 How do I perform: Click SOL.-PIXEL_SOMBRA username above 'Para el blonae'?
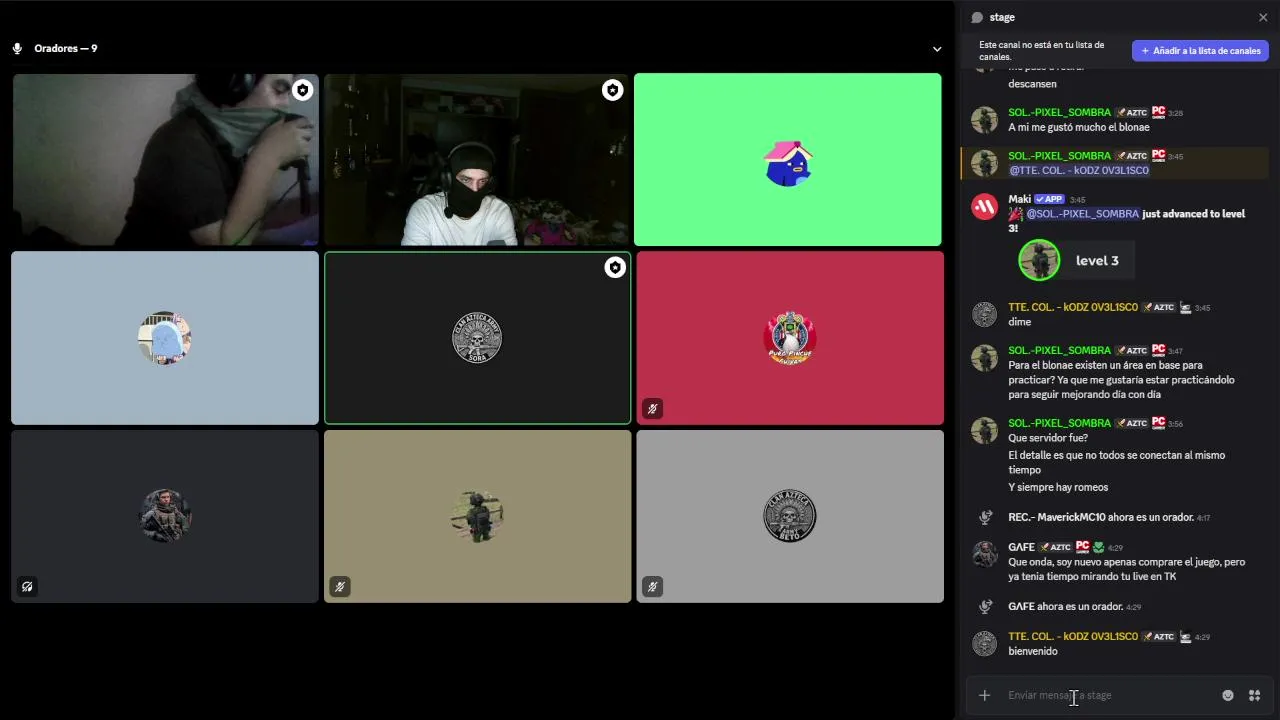pyautogui.click(x=1059, y=350)
